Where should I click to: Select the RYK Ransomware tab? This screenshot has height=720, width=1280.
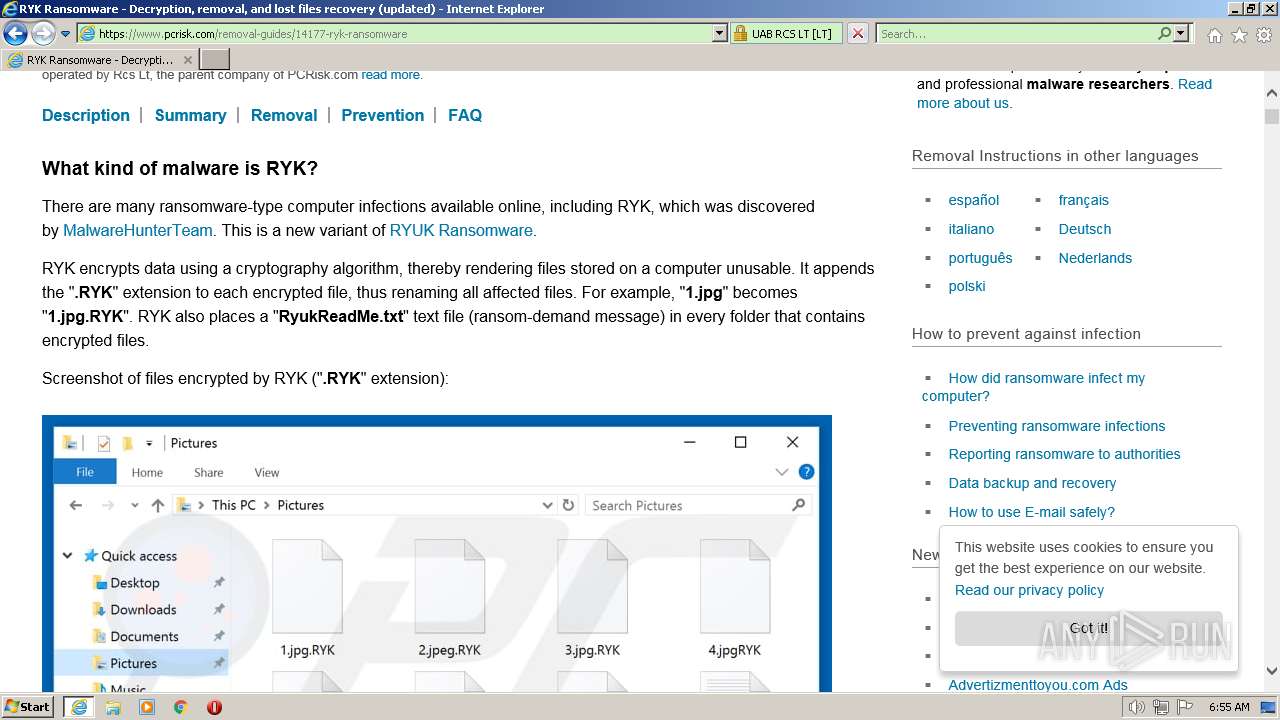pos(99,59)
